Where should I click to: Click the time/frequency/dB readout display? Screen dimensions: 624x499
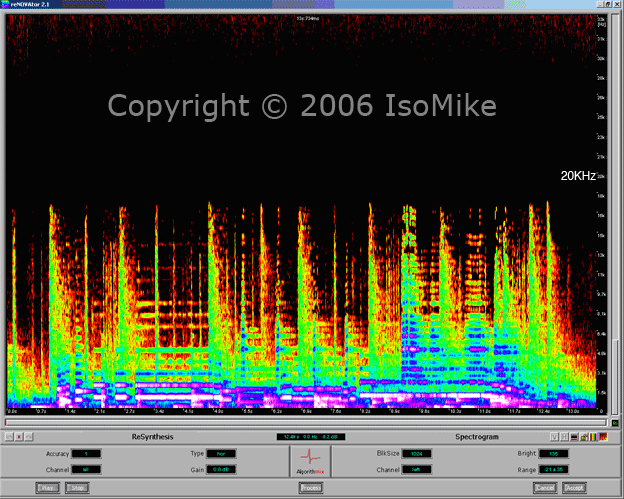pos(311,437)
